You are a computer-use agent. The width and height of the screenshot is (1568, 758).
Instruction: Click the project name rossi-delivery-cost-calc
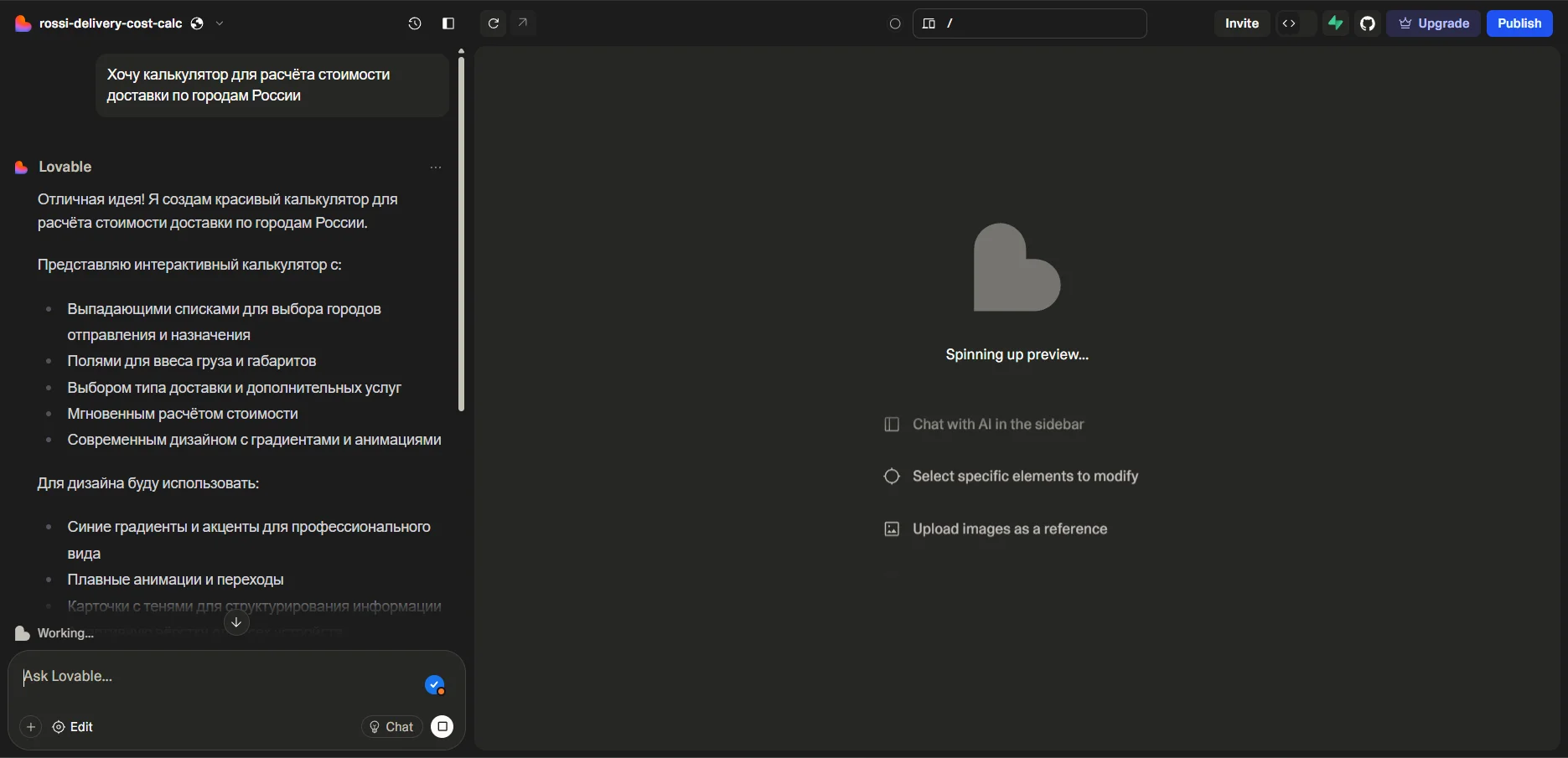point(111,23)
